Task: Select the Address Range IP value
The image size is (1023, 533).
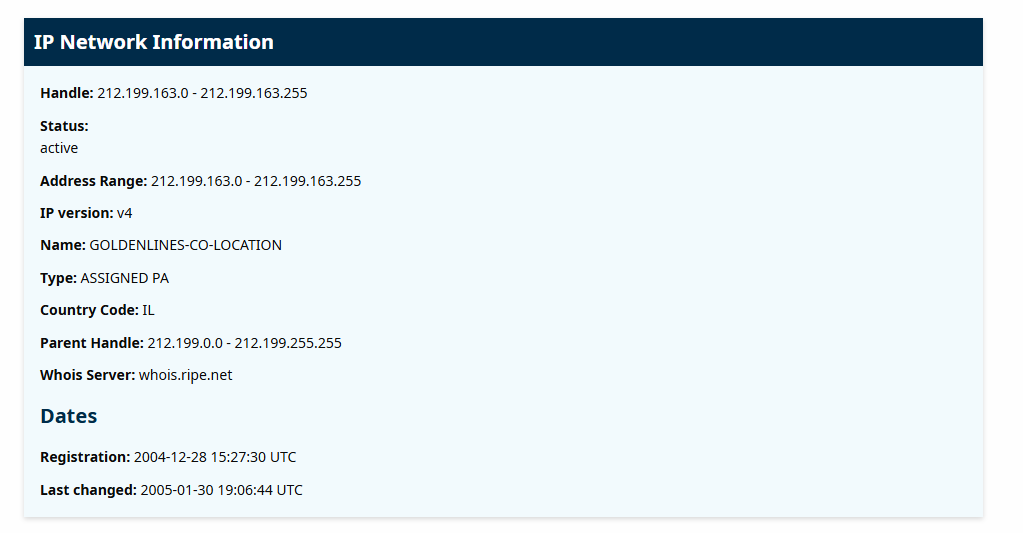Action: (255, 181)
